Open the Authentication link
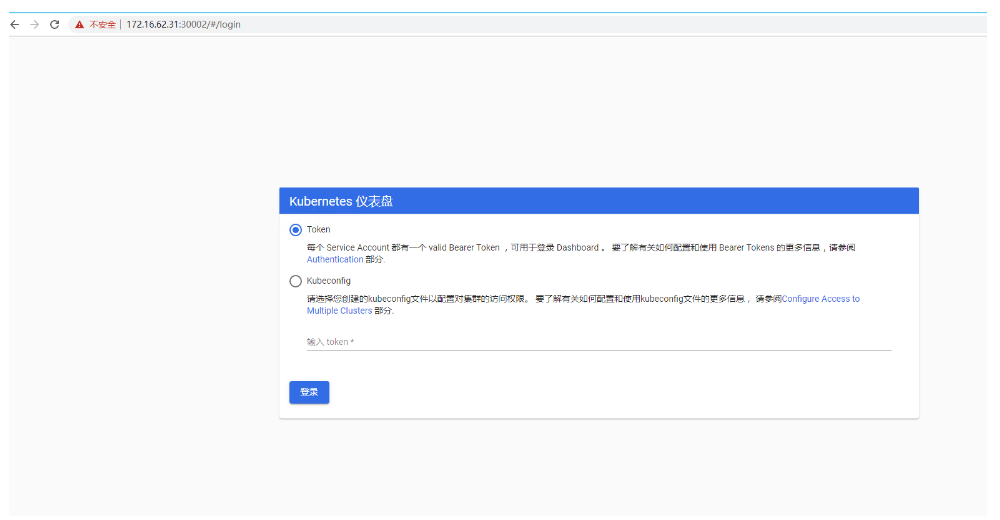Screen dimensions: 1000x520 coord(335,260)
